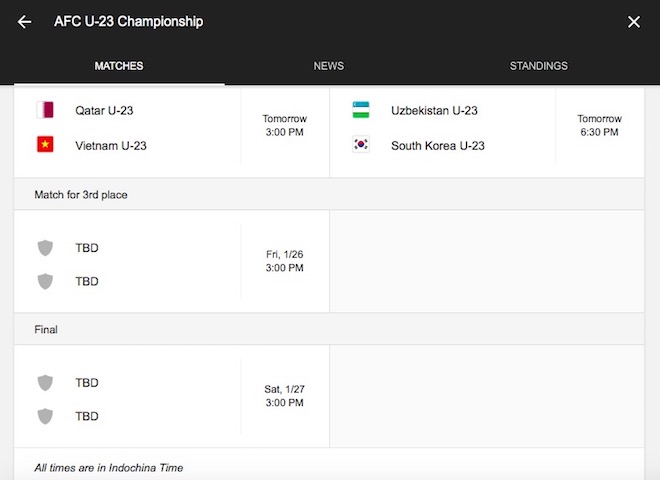Click the South Korea flag icon

point(361,145)
